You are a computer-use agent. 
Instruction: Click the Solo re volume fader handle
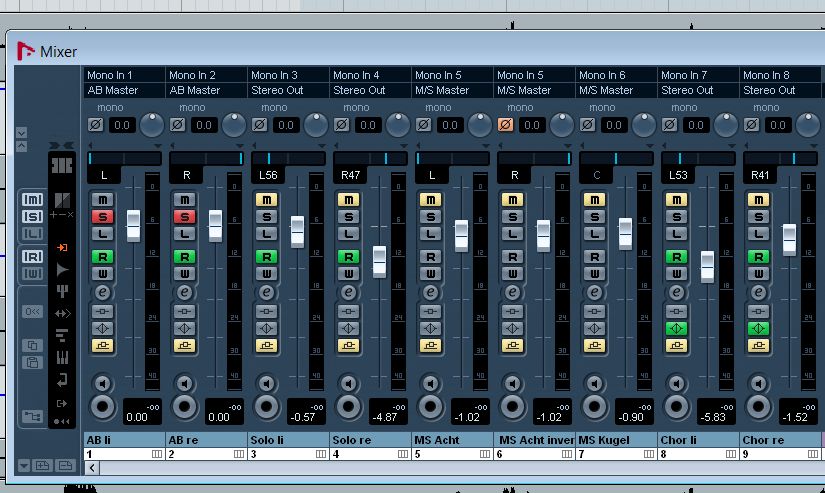pyautogui.click(x=379, y=261)
